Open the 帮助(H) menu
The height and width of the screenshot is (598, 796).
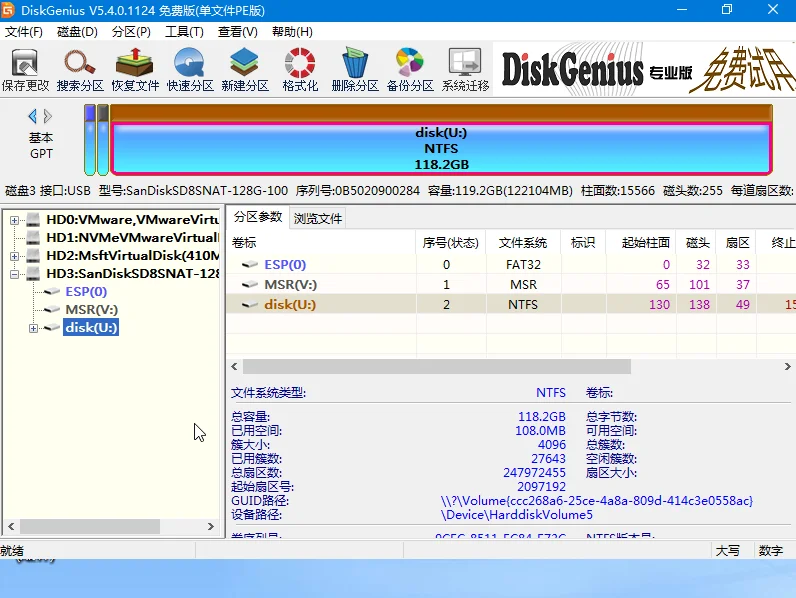pos(292,32)
